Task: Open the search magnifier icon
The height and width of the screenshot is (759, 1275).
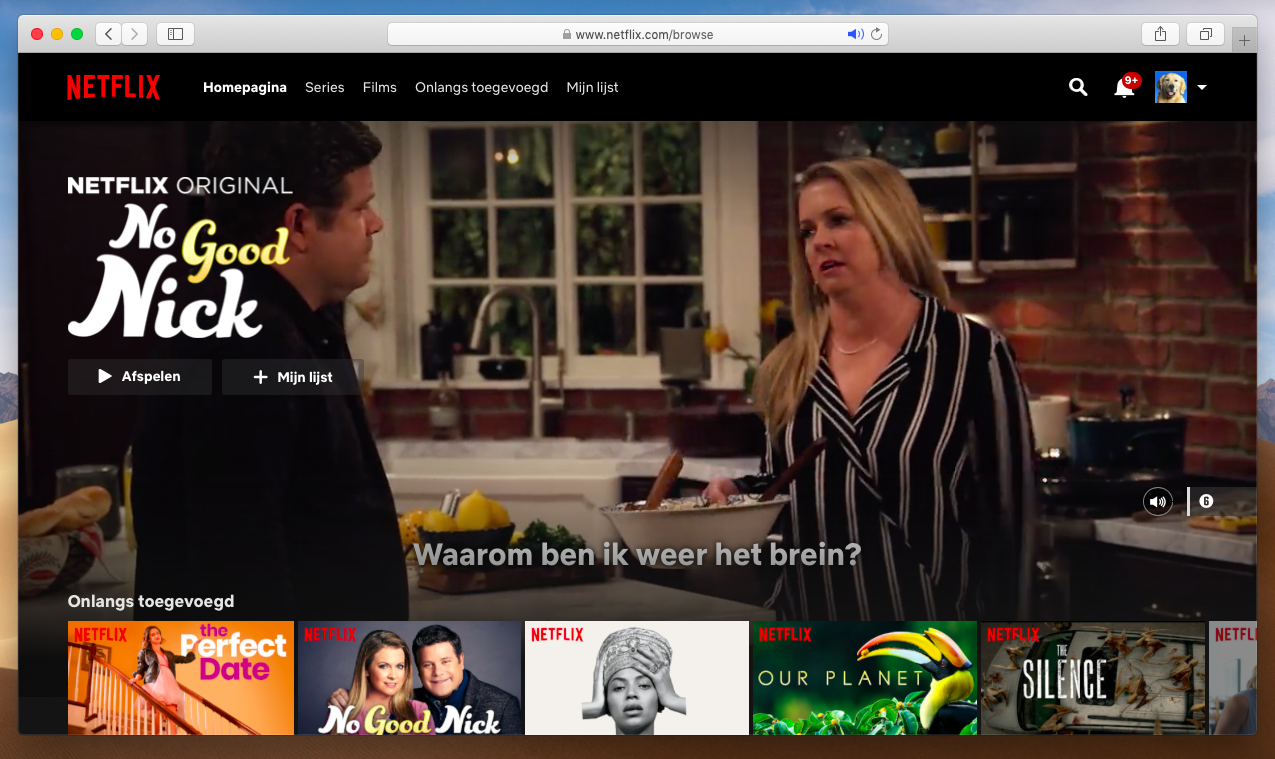Action: 1077,87
